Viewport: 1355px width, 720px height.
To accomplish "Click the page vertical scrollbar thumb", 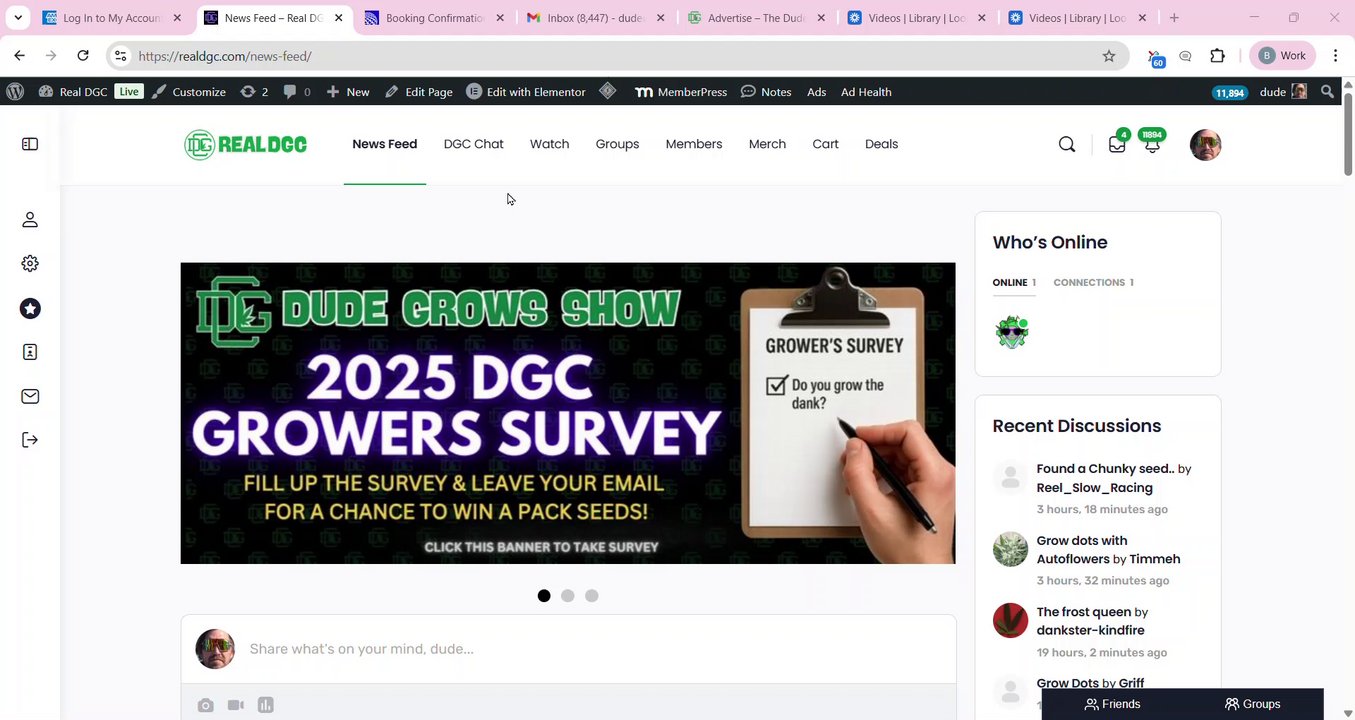I will click(1348, 133).
